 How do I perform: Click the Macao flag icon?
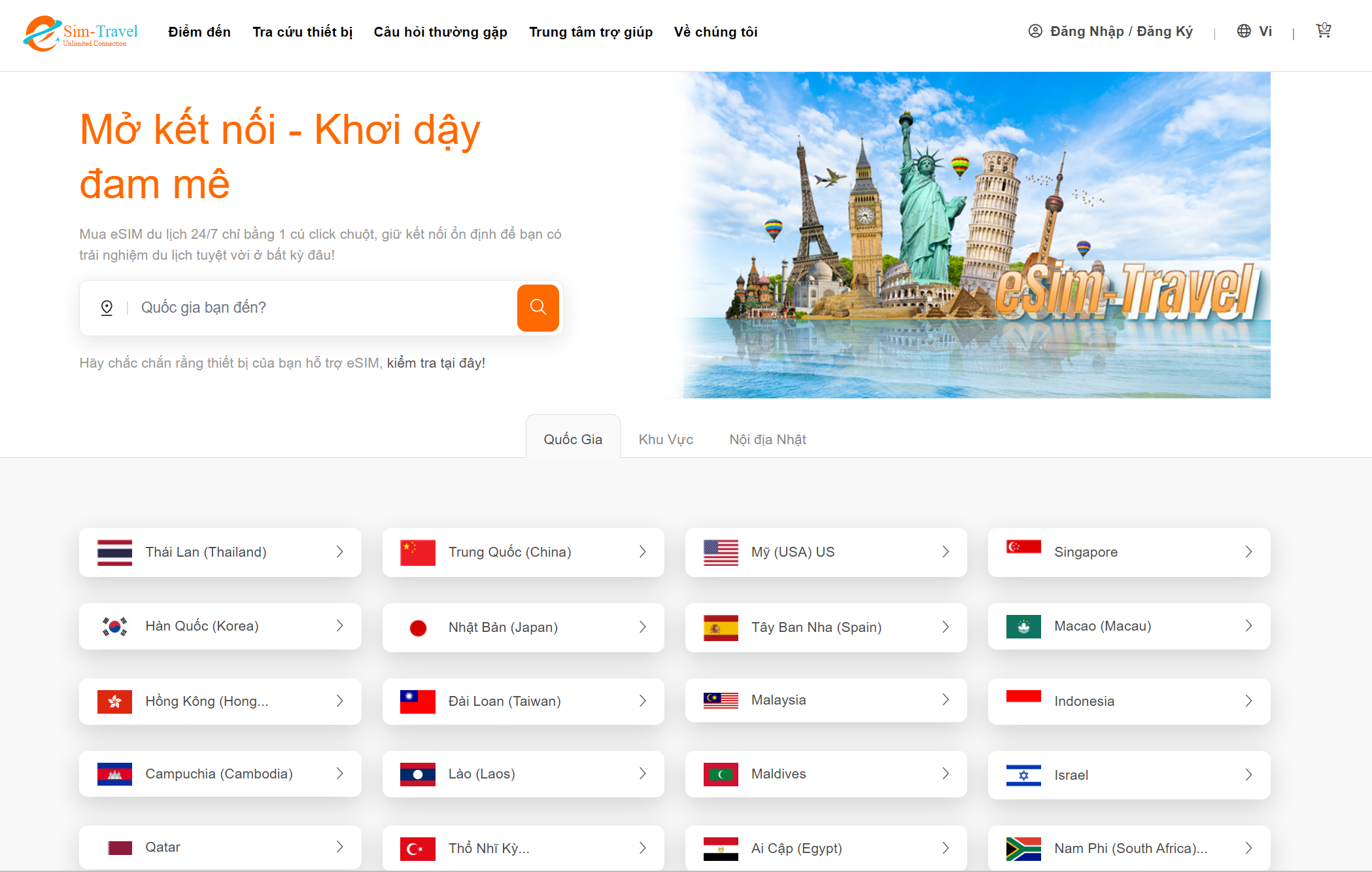click(1023, 627)
